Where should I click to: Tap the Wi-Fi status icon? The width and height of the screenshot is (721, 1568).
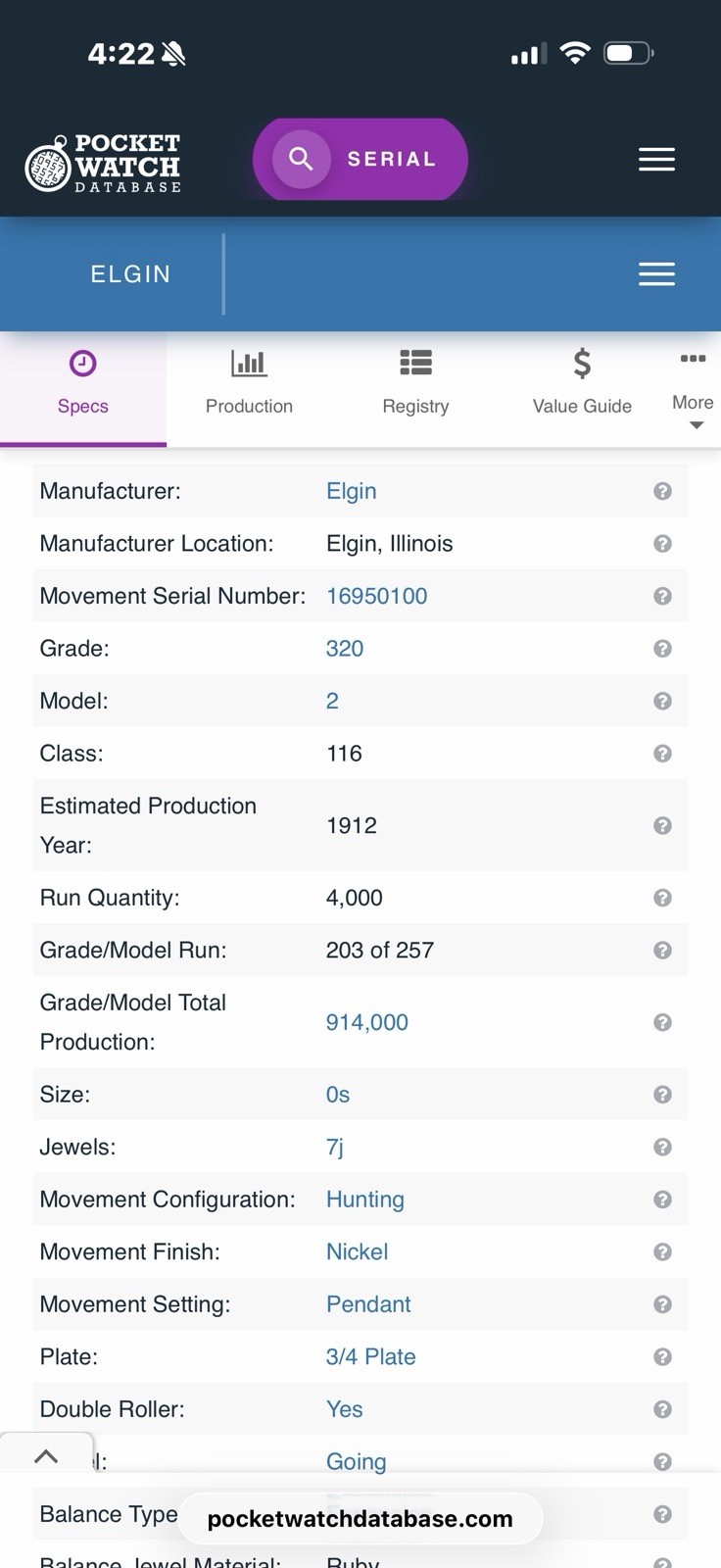tap(575, 53)
